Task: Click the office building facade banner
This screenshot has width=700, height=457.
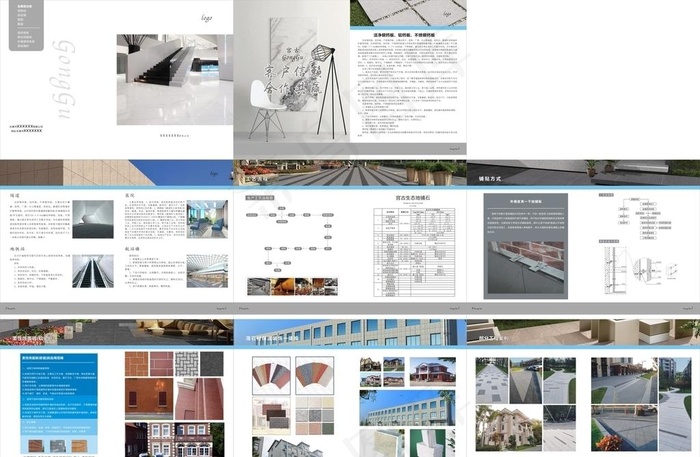Action: click(x=350, y=332)
